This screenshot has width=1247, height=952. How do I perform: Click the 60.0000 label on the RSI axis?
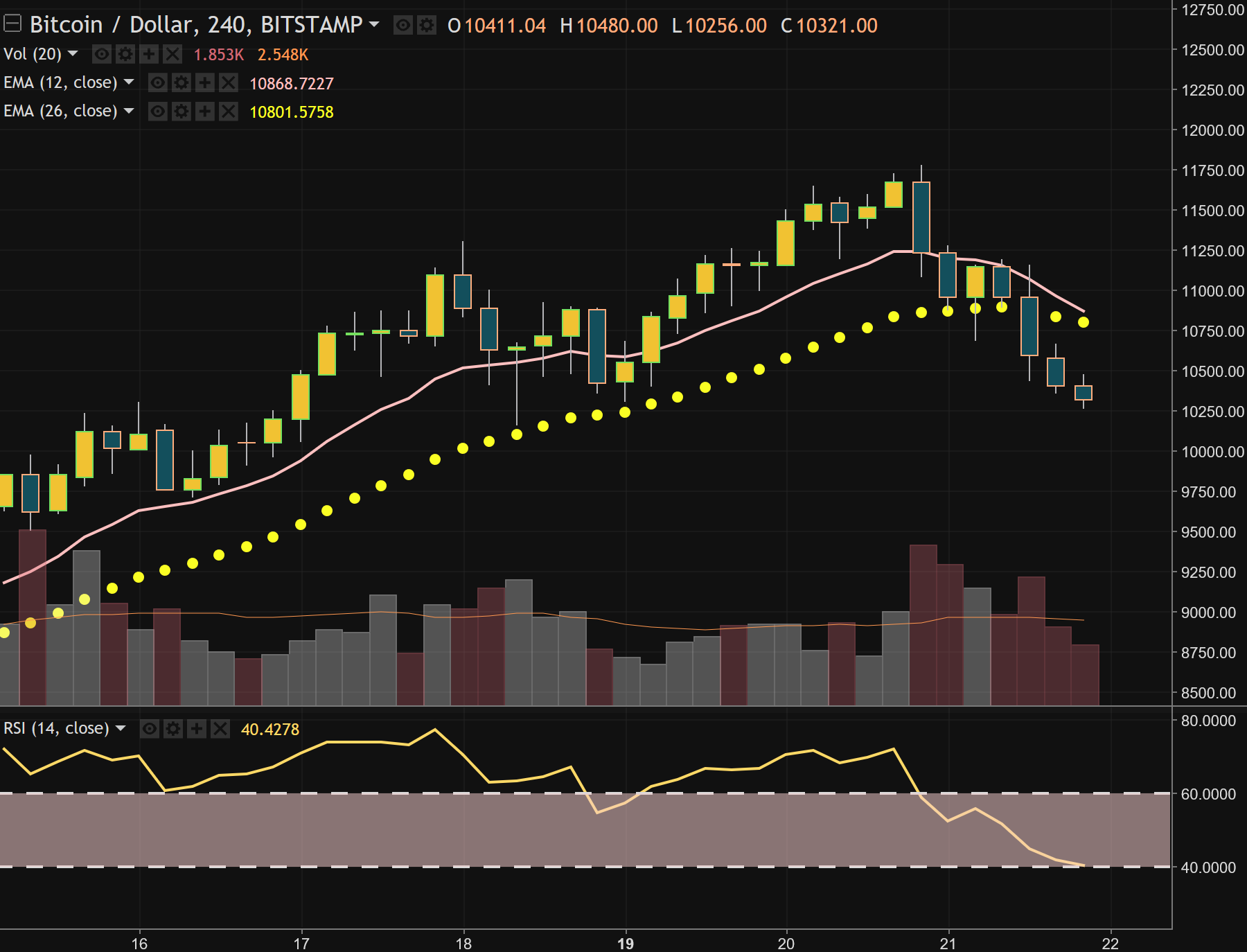[1208, 794]
